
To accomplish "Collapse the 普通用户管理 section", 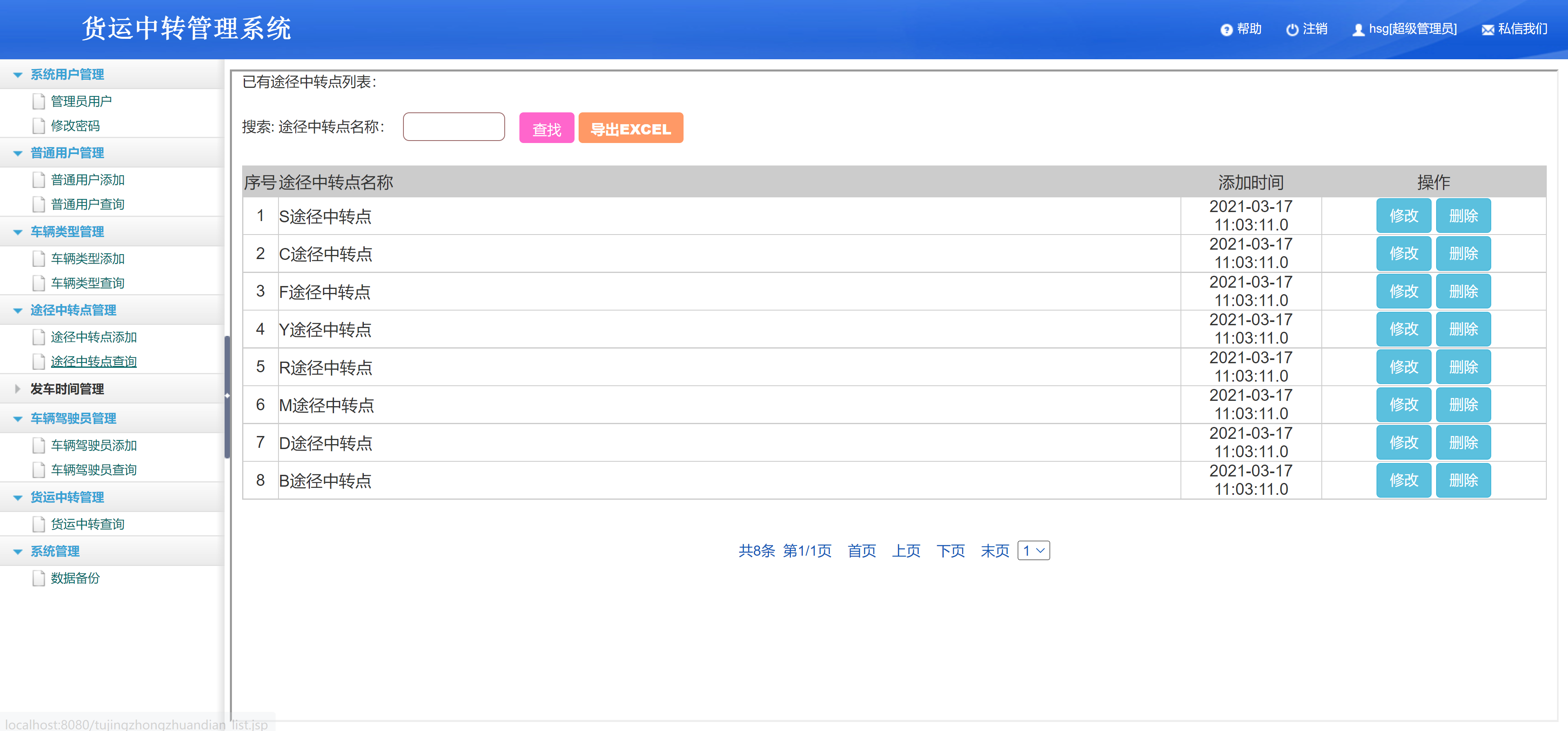I will (x=18, y=154).
